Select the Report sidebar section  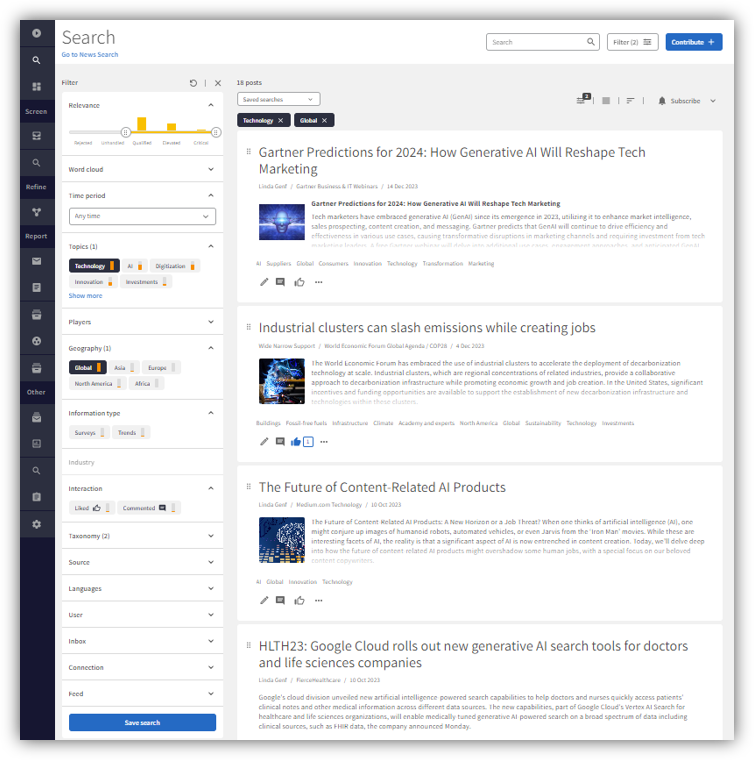click(x=36, y=237)
